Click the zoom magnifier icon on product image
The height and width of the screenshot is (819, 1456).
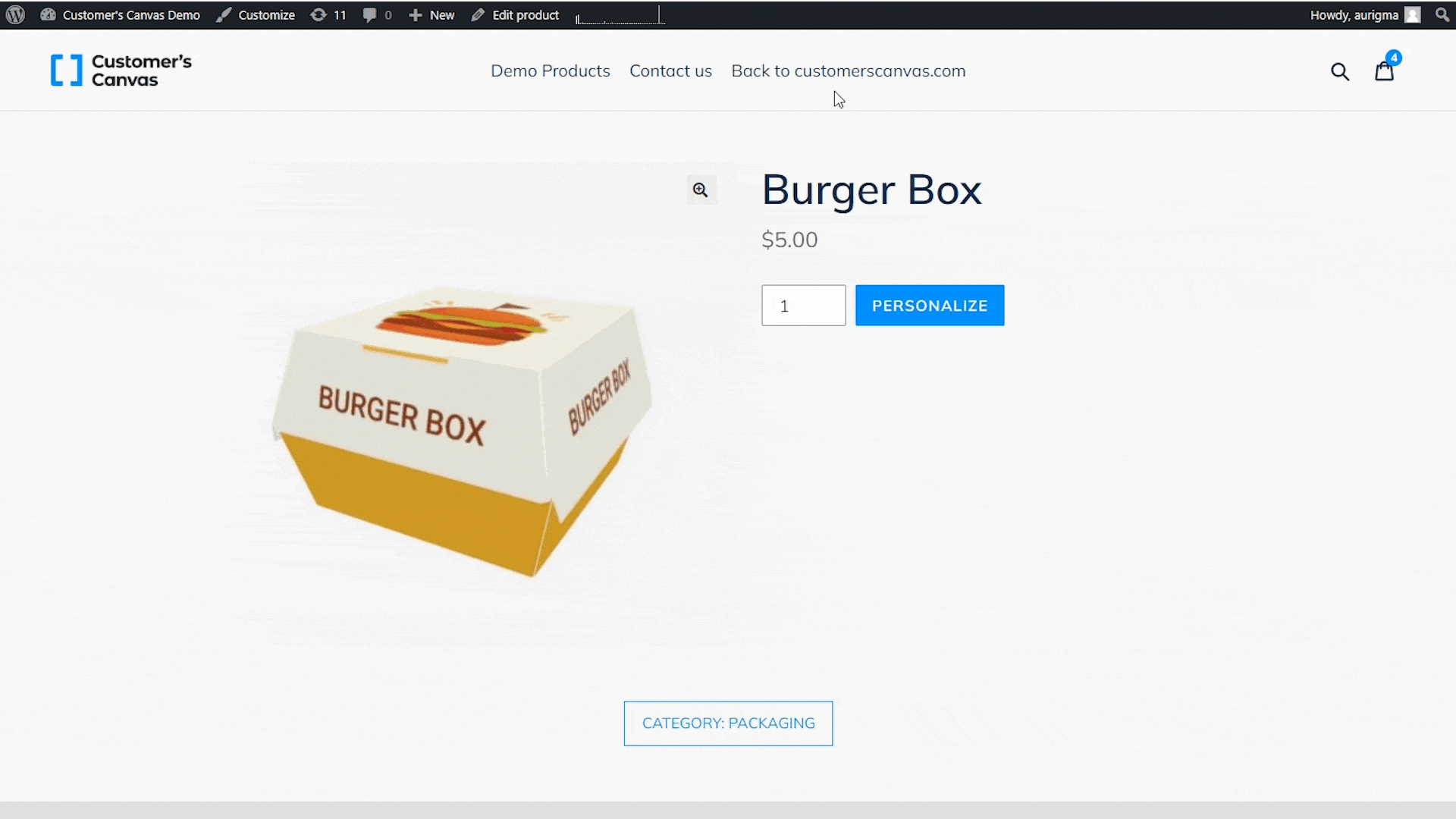pyautogui.click(x=700, y=189)
